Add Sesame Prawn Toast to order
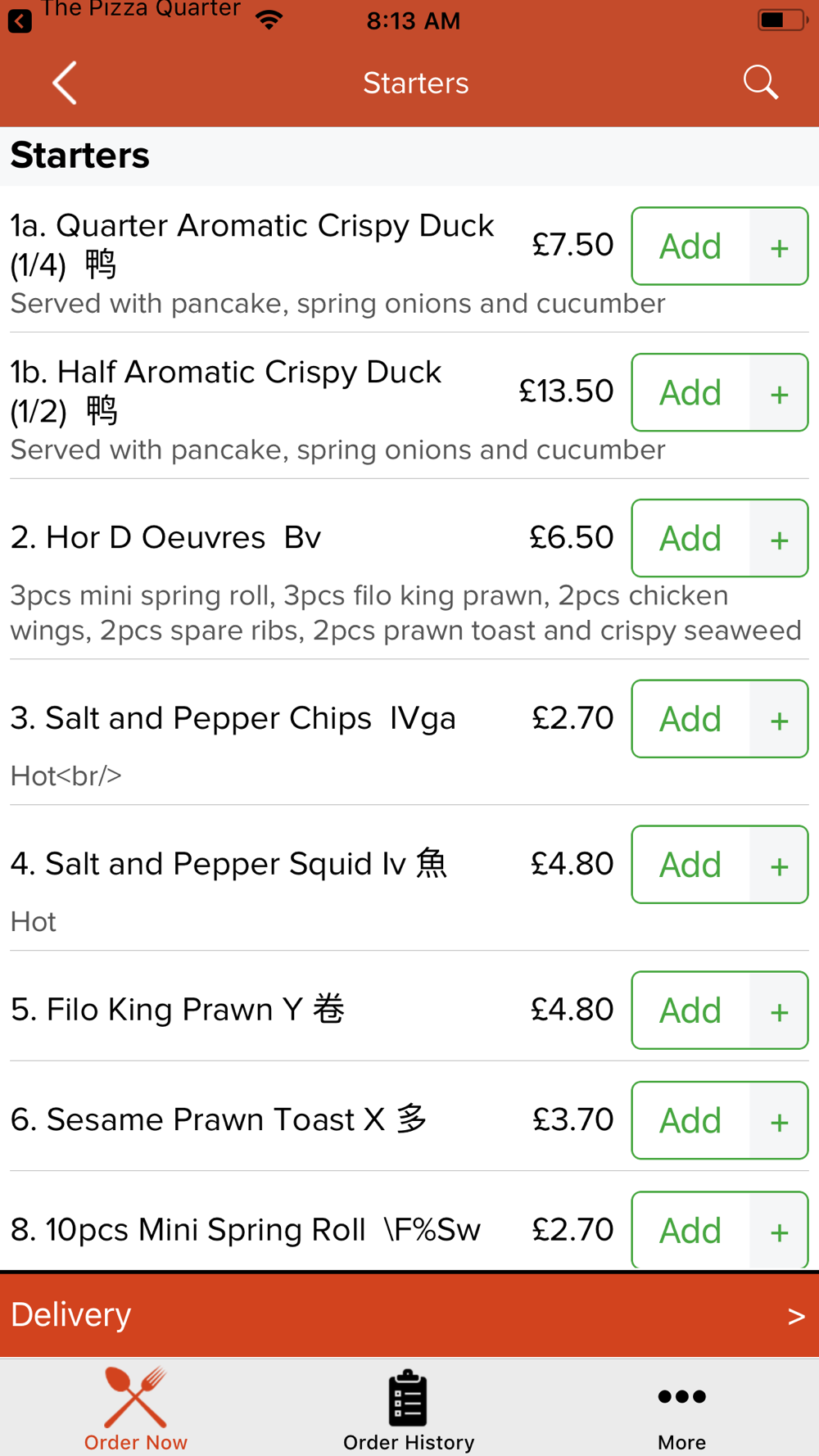 690,1120
